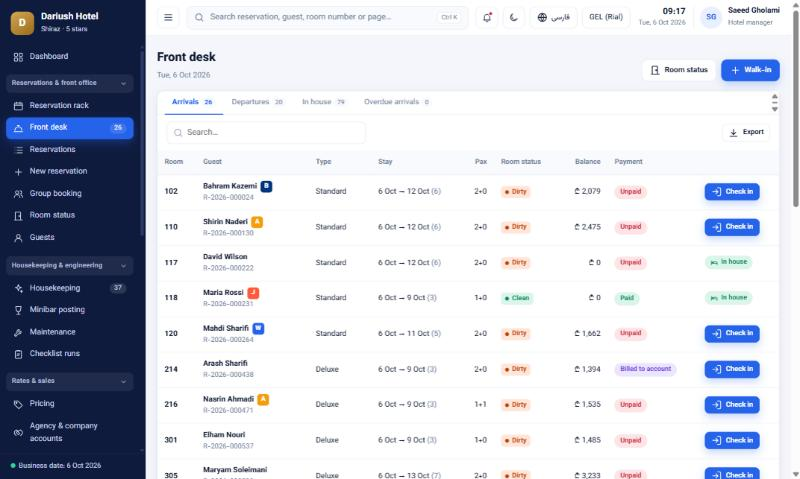Switch to the In house tab
Screen dimensions: 800x479
coord(323,102)
